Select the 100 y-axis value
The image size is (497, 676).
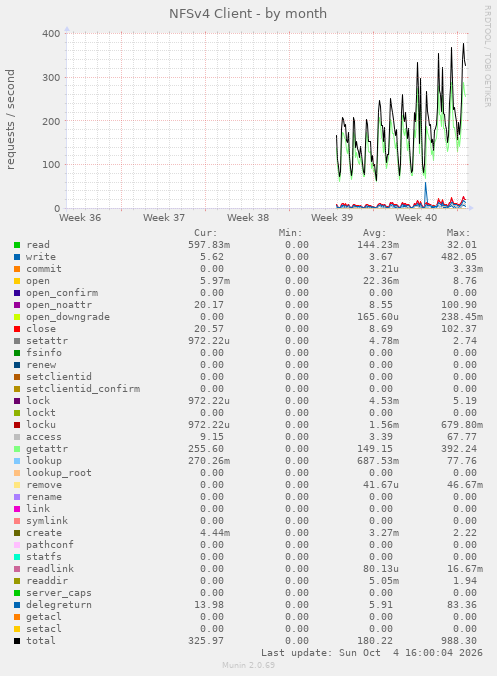(x=51, y=165)
